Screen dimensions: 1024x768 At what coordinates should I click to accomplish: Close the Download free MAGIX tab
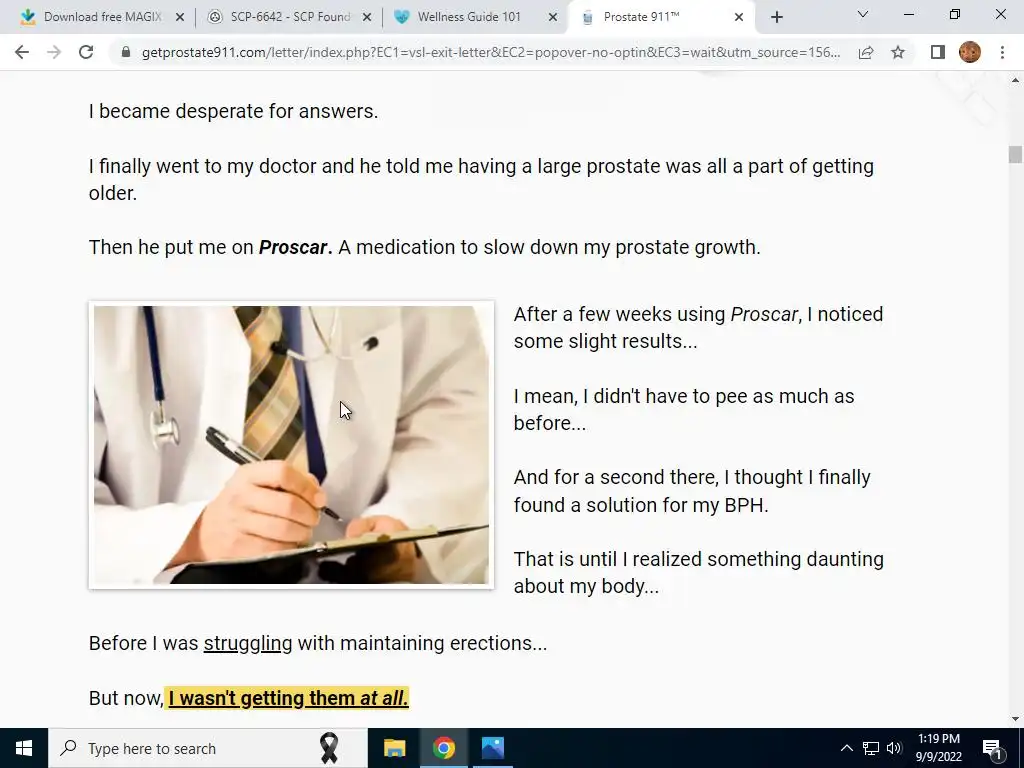[180, 17]
